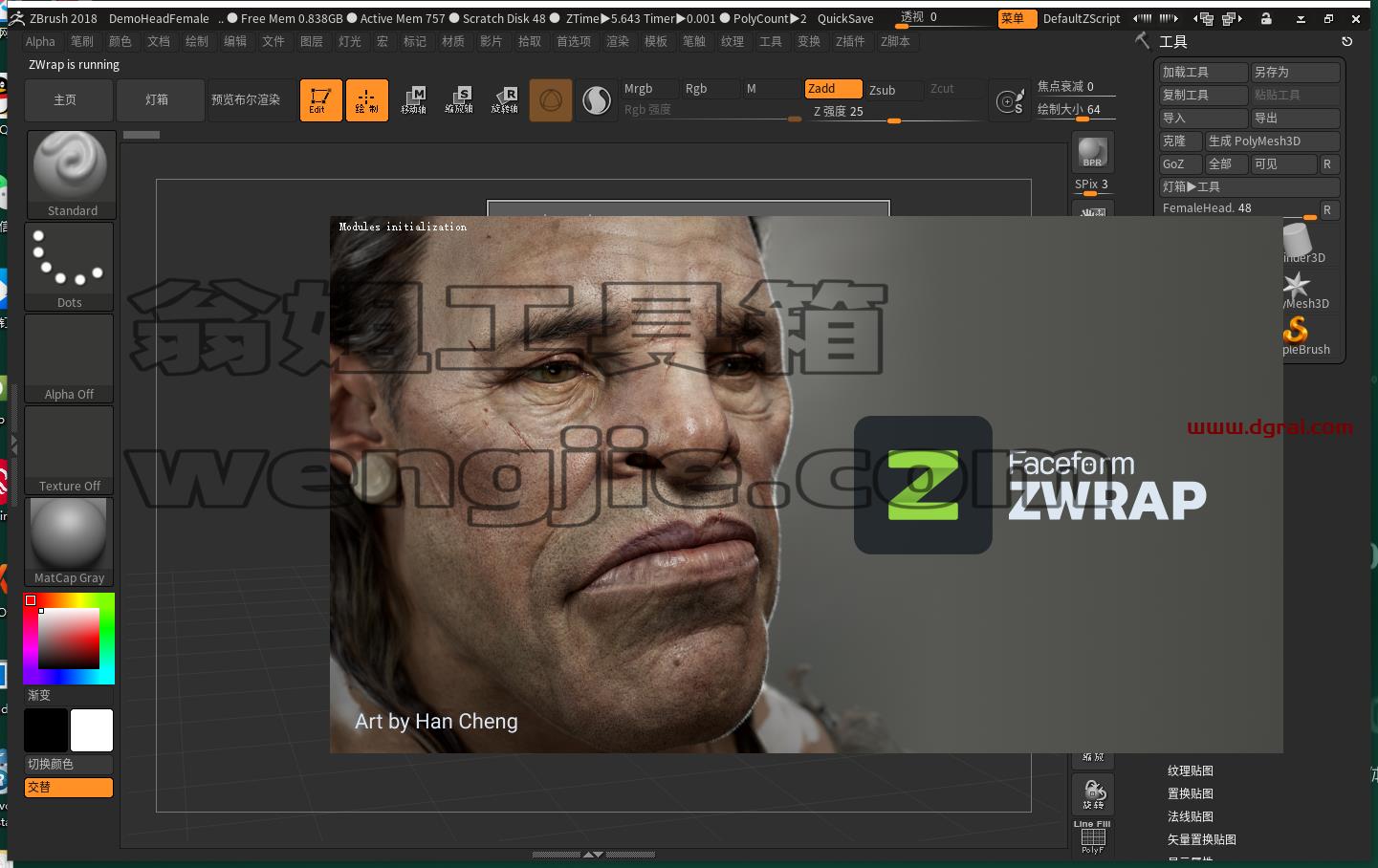Click the 另存为 save as button

(1296, 72)
